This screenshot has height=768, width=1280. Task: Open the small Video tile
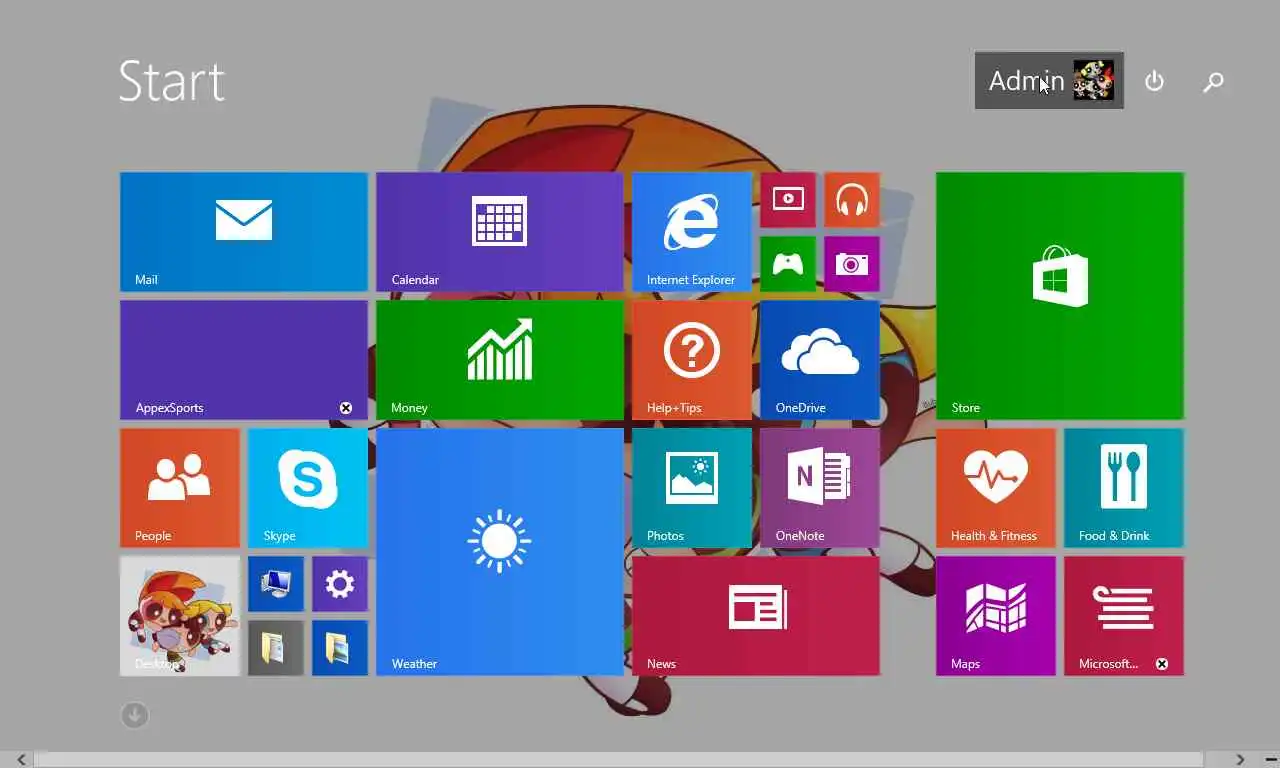788,200
